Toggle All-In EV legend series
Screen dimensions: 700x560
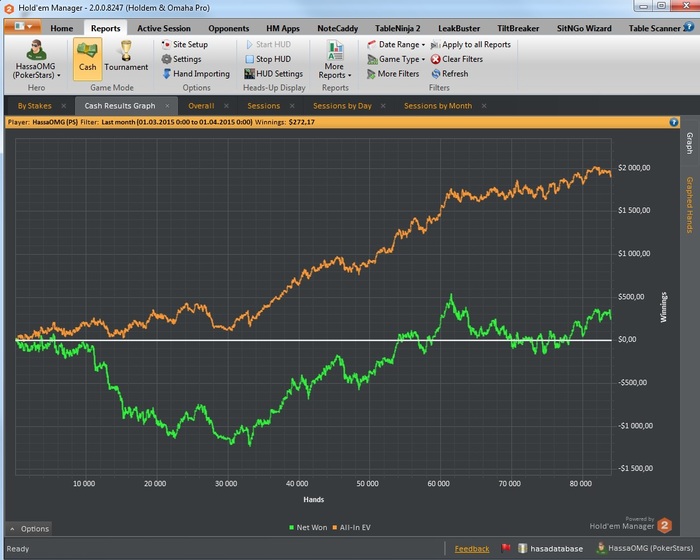[x=351, y=527]
